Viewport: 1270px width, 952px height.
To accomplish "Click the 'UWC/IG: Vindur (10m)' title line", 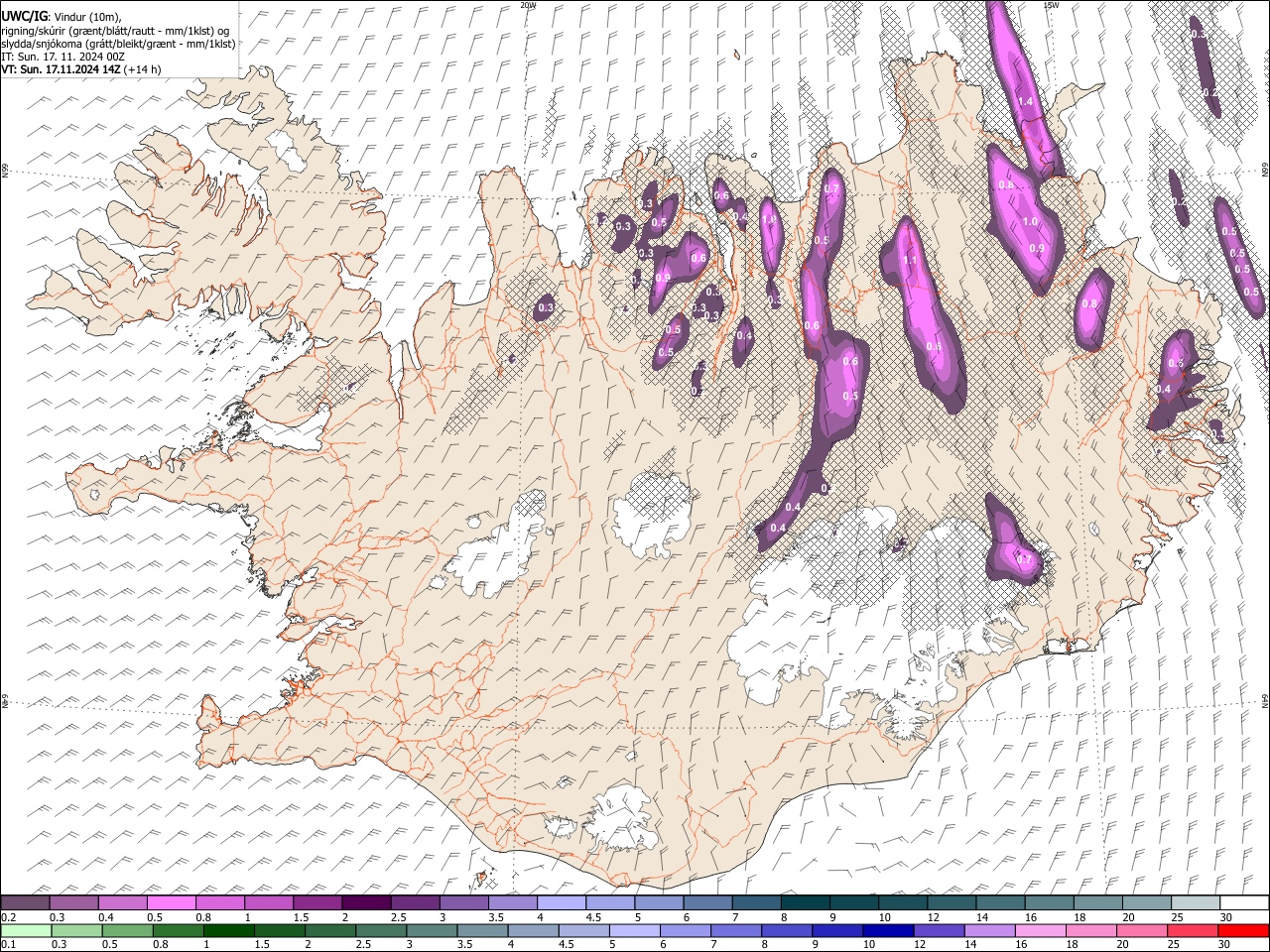I will [62, 17].
